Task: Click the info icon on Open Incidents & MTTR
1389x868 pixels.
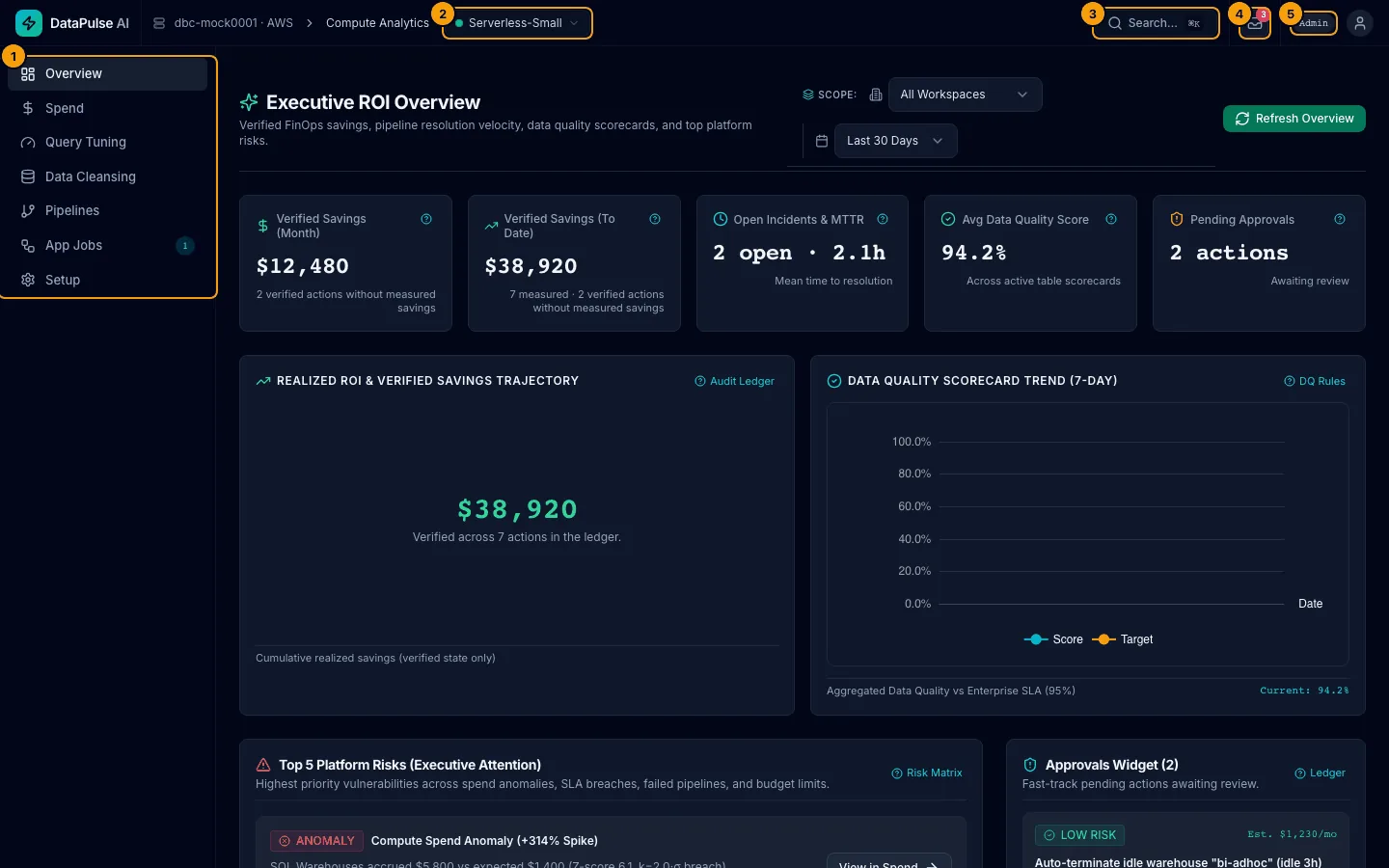Action: [883, 219]
